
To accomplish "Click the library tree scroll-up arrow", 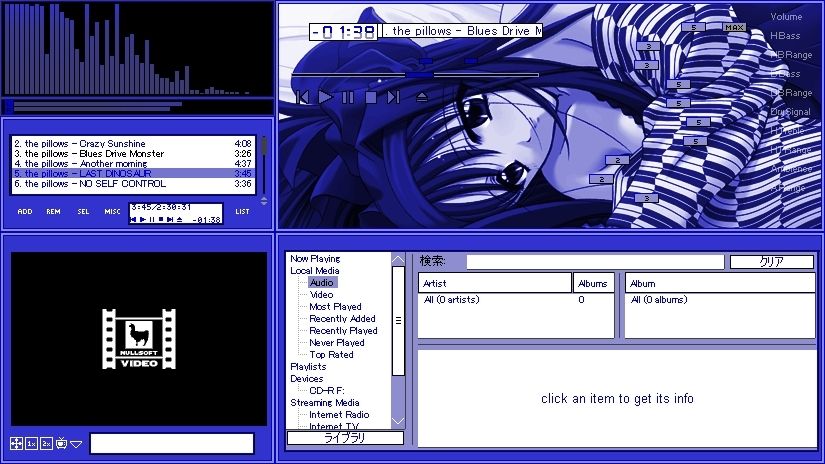I will [398, 259].
